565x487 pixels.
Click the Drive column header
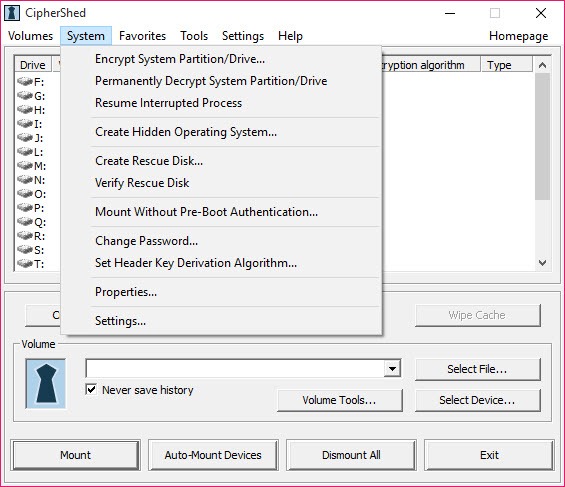pos(33,65)
